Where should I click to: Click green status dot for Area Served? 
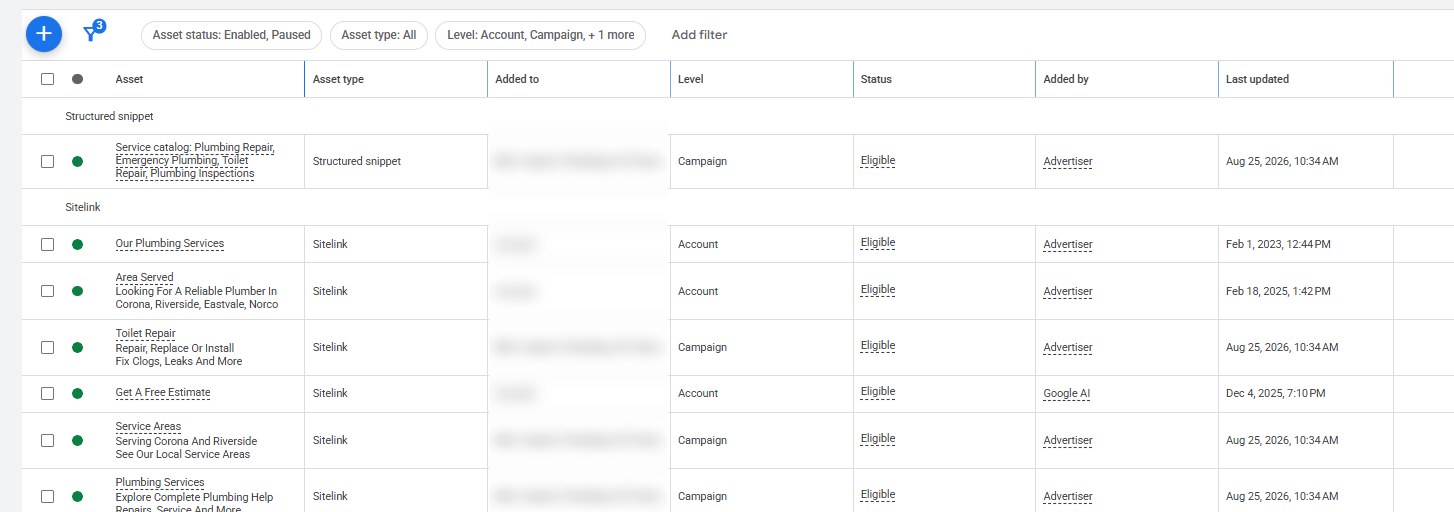[x=77, y=291]
